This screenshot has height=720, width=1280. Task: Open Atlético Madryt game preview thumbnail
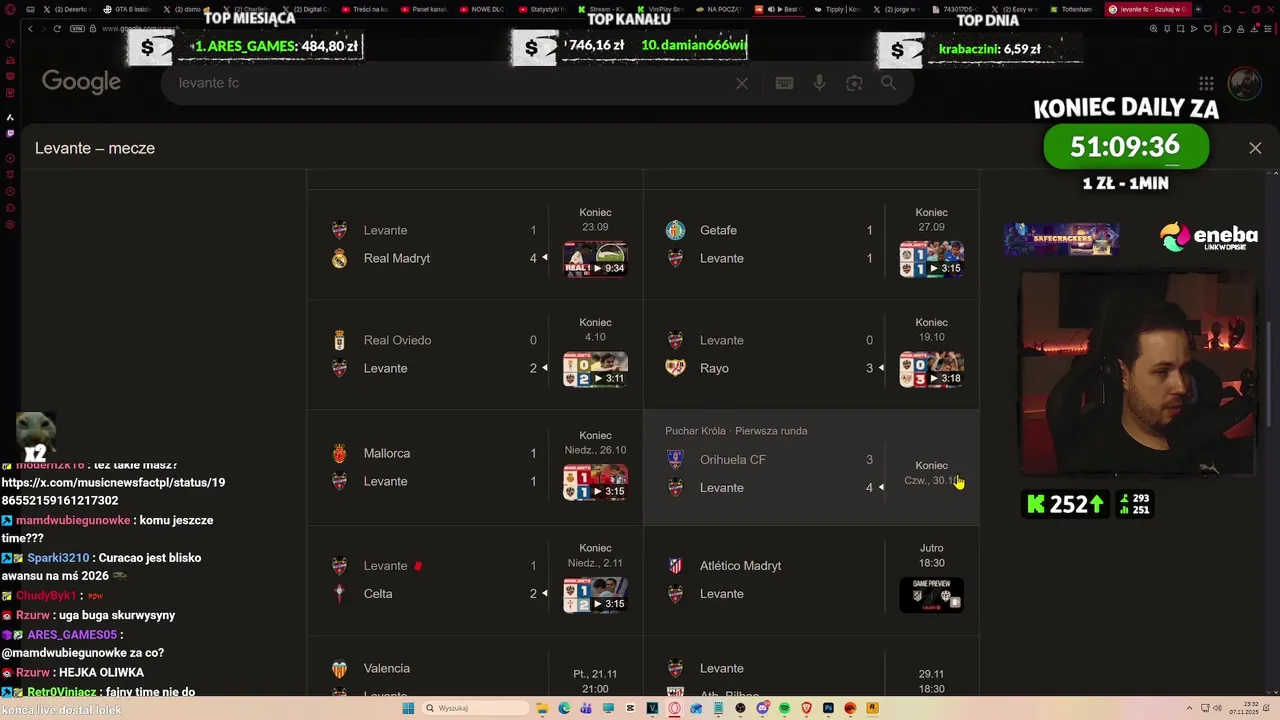[x=931, y=594]
